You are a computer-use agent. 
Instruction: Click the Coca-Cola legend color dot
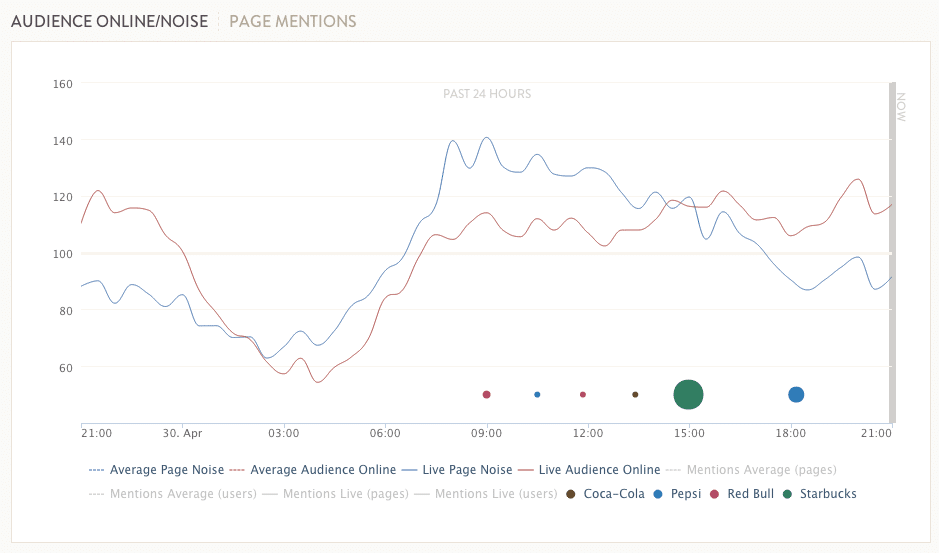(571, 493)
